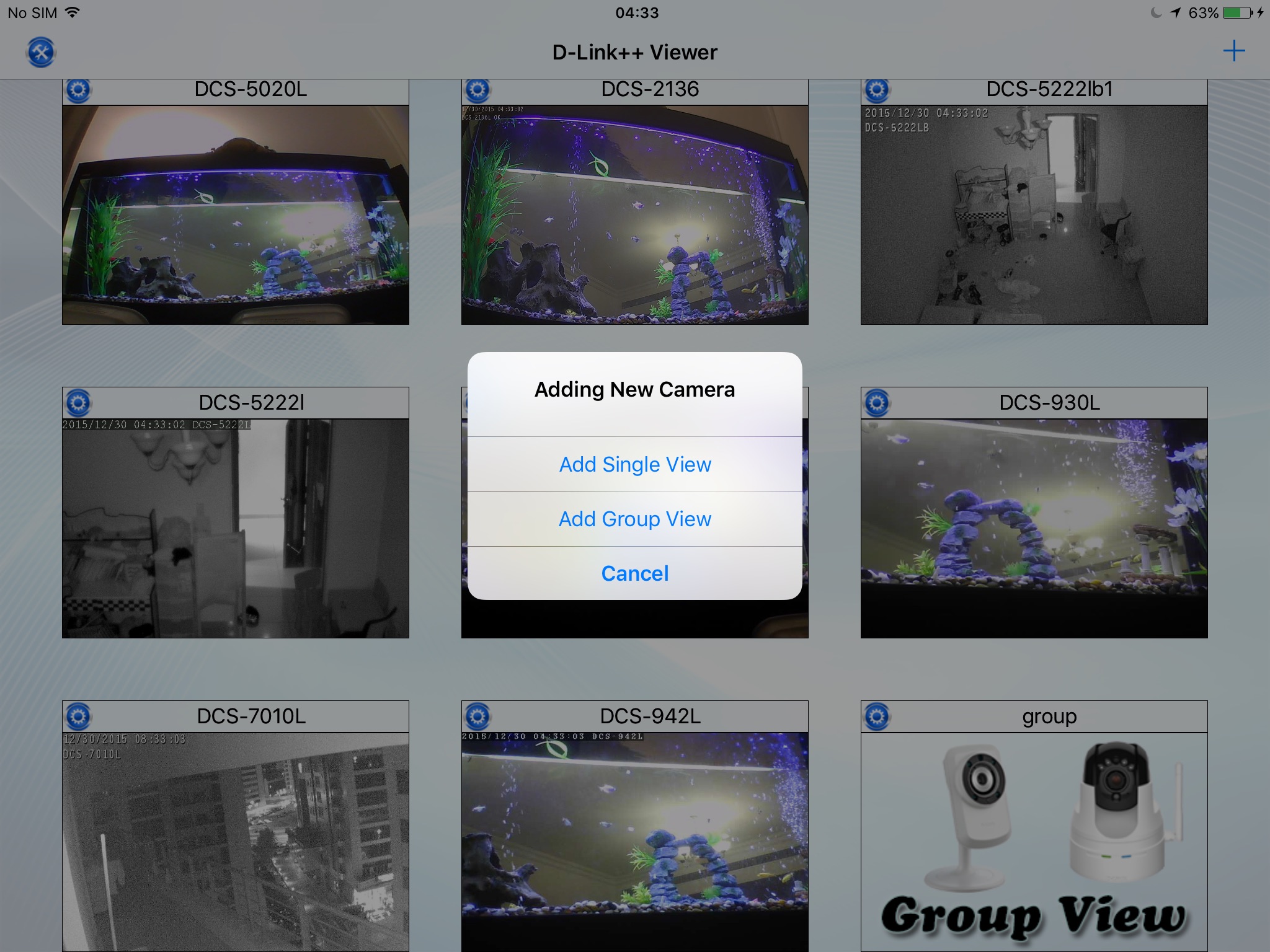Tap Cancel to dismiss dialog

pos(635,573)
